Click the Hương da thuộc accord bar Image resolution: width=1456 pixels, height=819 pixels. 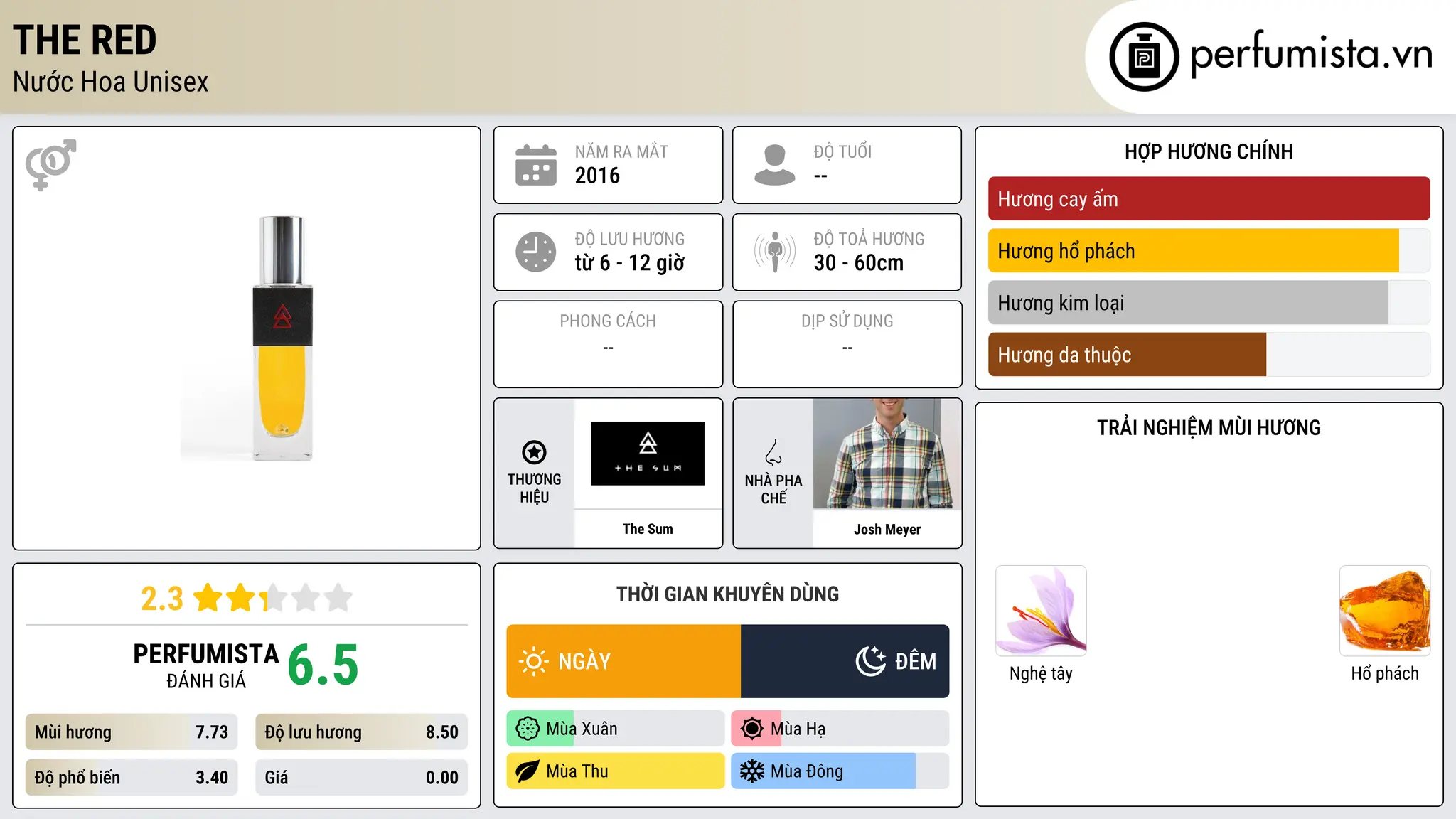(1209, 355)
